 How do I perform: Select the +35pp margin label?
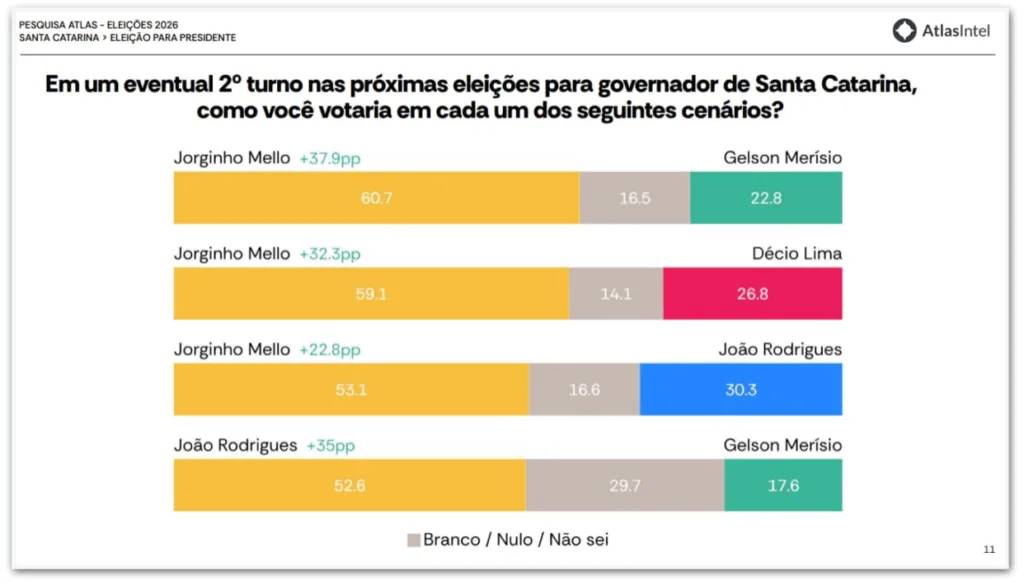(x=330, y=446)
